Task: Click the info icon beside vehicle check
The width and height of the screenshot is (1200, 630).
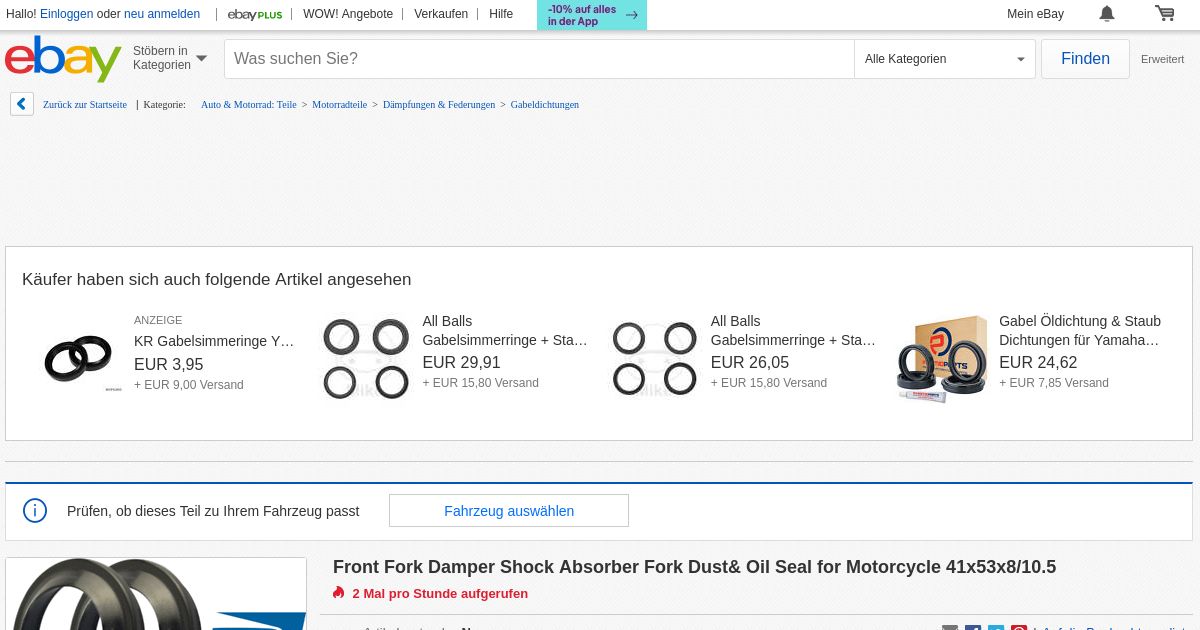Action: coord(35,511)
